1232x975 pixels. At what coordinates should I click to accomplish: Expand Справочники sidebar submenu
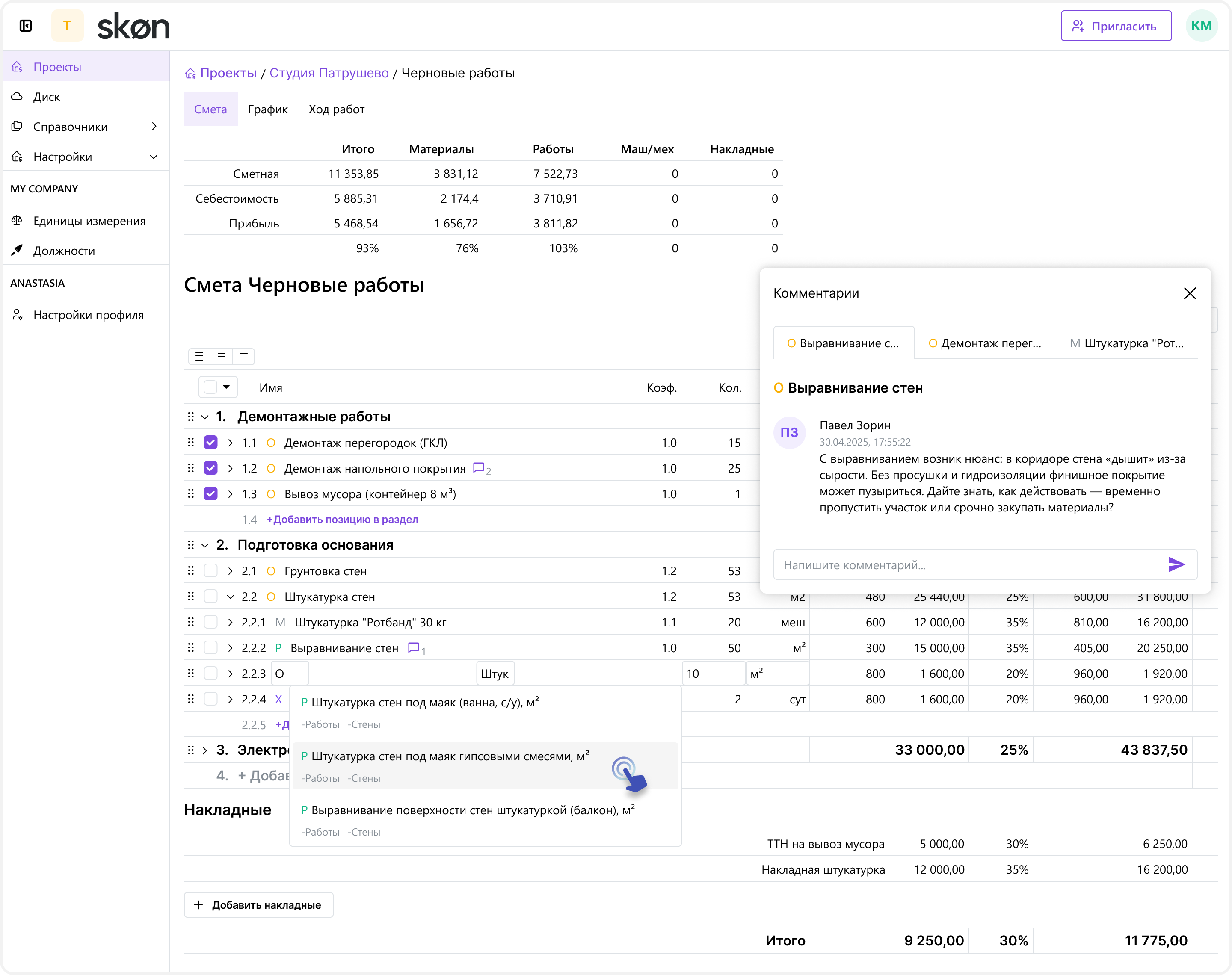pos(154,127)
